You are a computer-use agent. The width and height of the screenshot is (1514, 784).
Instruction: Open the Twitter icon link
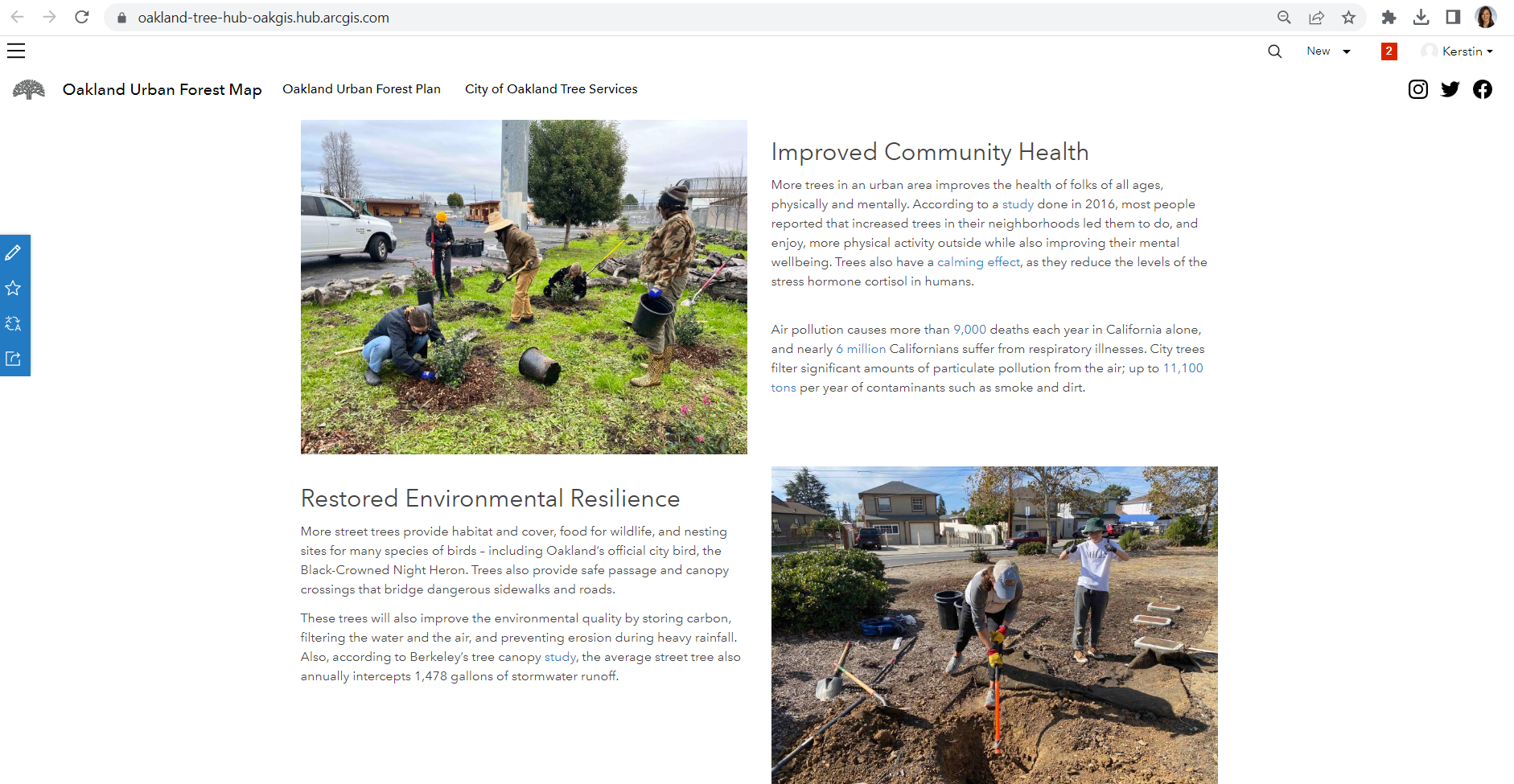click(1450, 89)
